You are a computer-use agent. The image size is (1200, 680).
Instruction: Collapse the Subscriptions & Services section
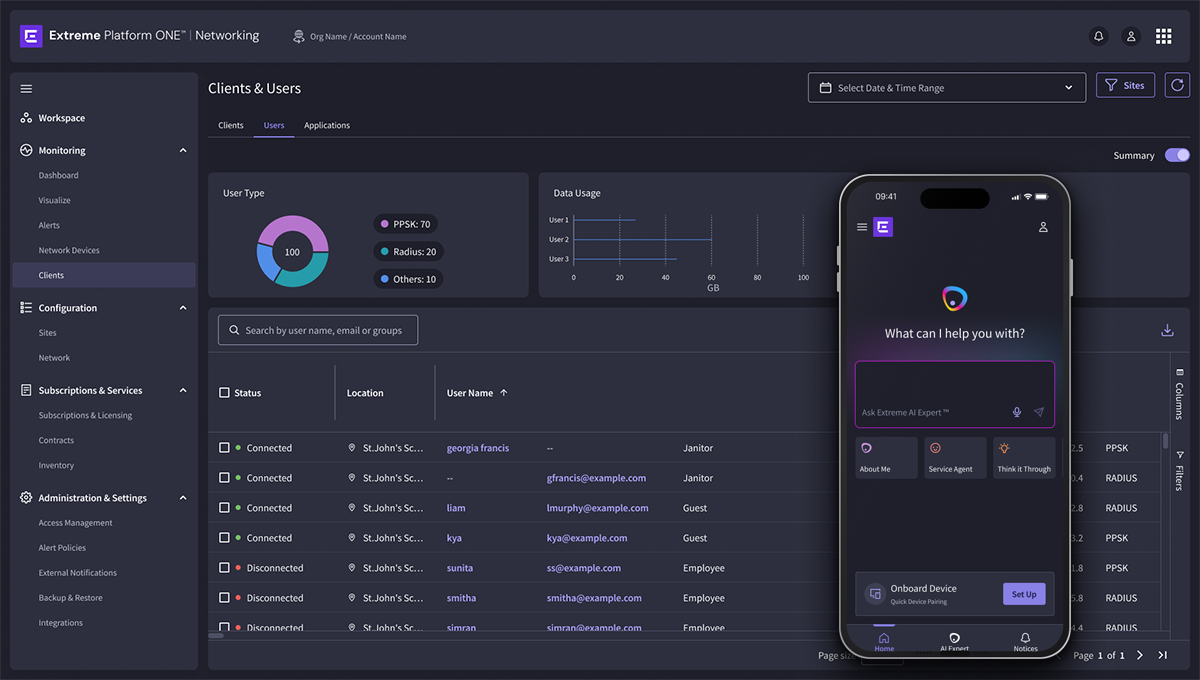tap(183, 390)
